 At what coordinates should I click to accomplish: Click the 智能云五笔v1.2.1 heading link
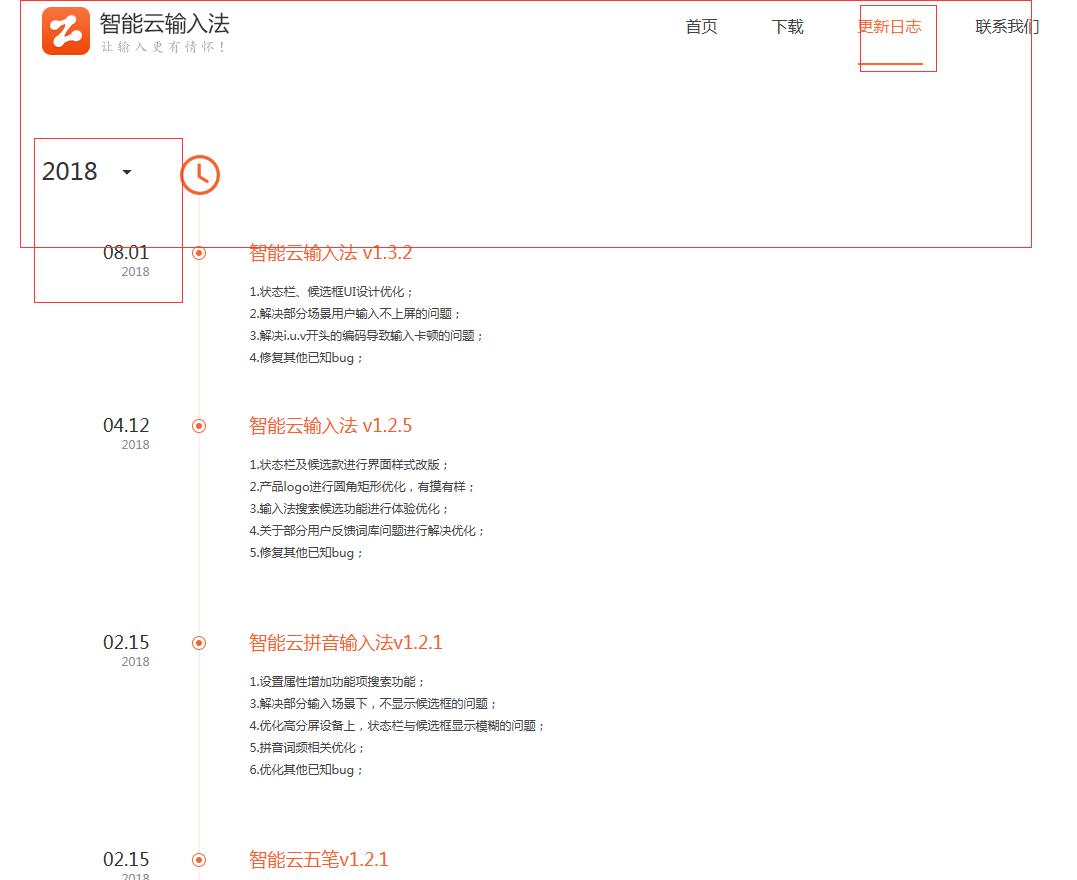pos(318,859)
